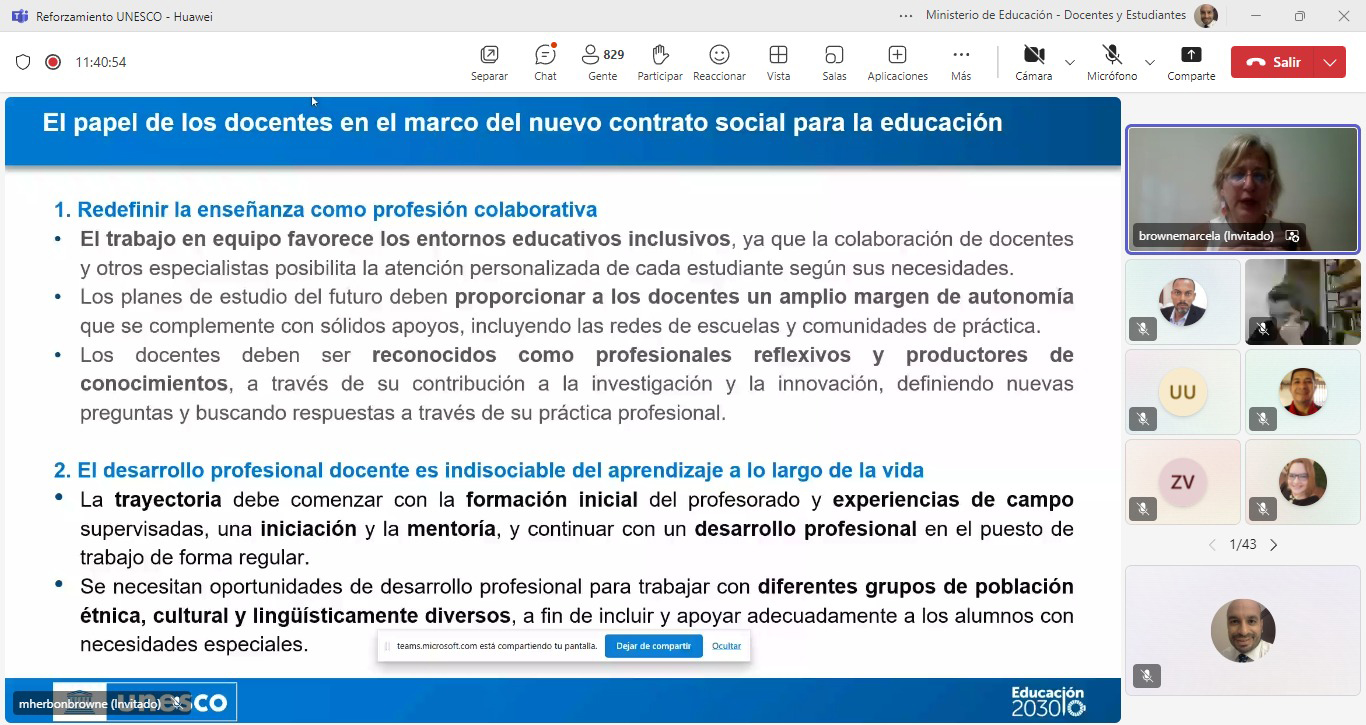The image size is (1366, 725).
Task: Click the muted mic icon on UU tile
Action: tap(1143, 419)
